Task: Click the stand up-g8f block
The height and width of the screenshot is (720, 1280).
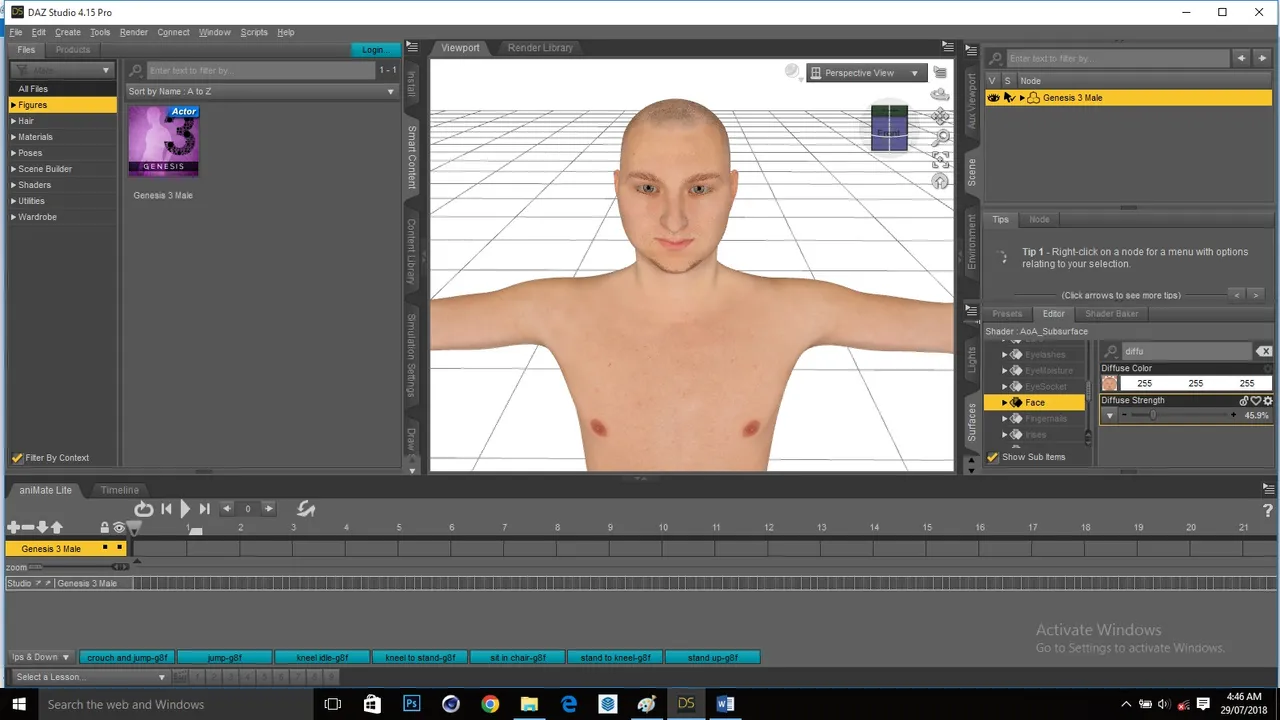Action: (714, 657)
